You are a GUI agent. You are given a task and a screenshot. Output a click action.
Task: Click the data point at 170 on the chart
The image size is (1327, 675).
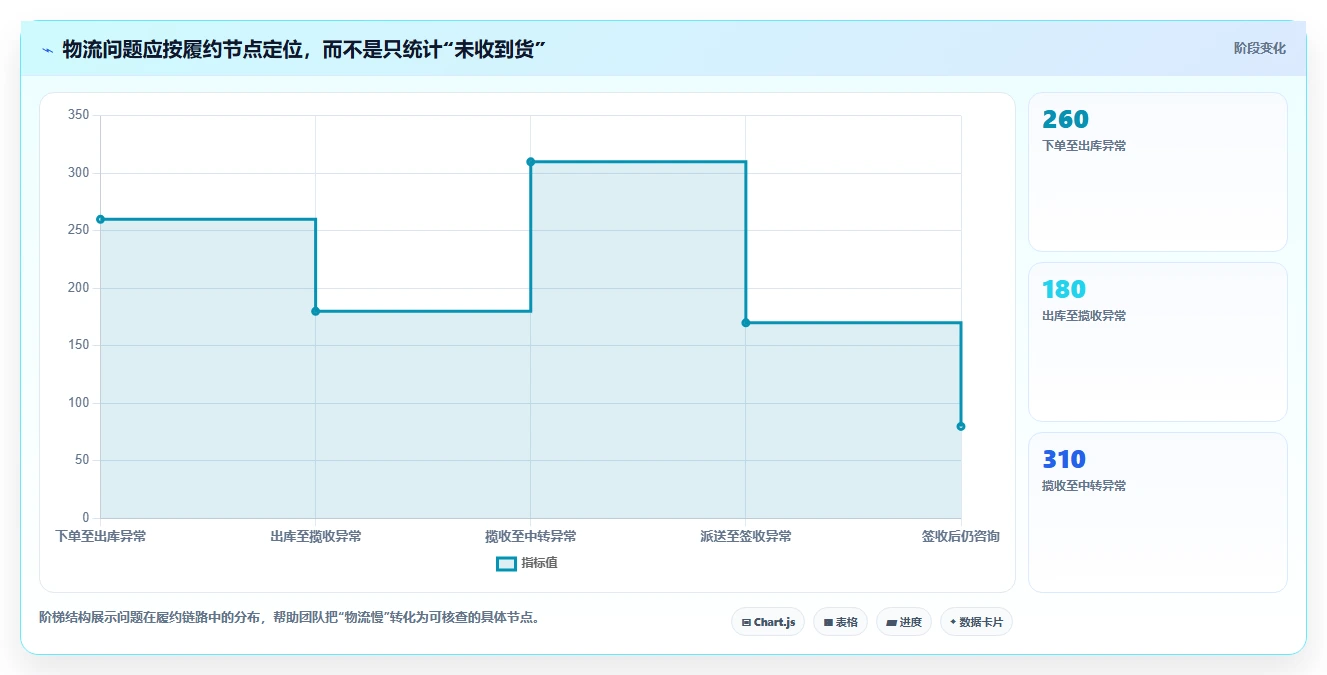[x=746, y=322]
